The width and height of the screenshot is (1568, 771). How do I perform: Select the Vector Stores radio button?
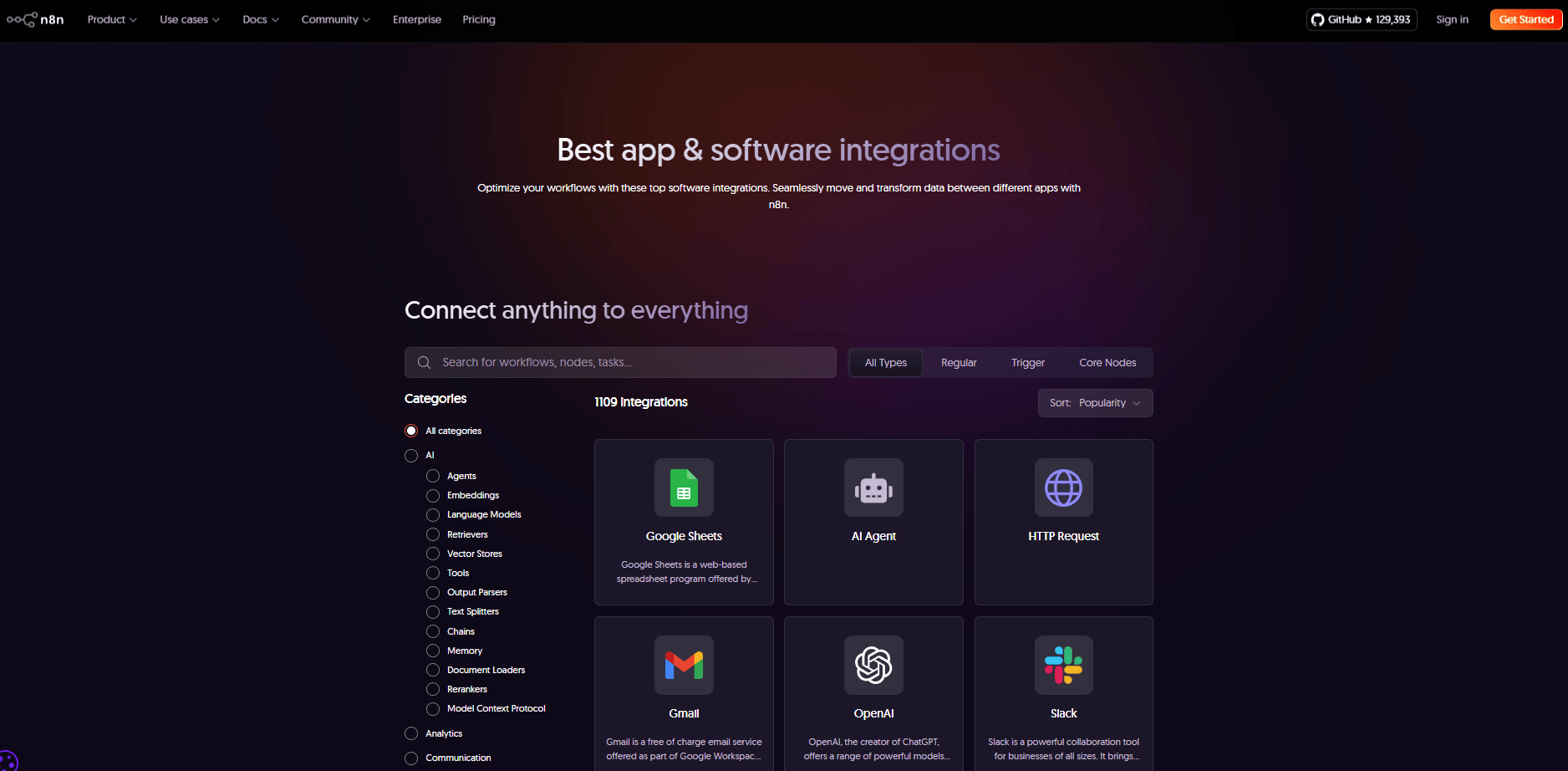tap(433, 554)
